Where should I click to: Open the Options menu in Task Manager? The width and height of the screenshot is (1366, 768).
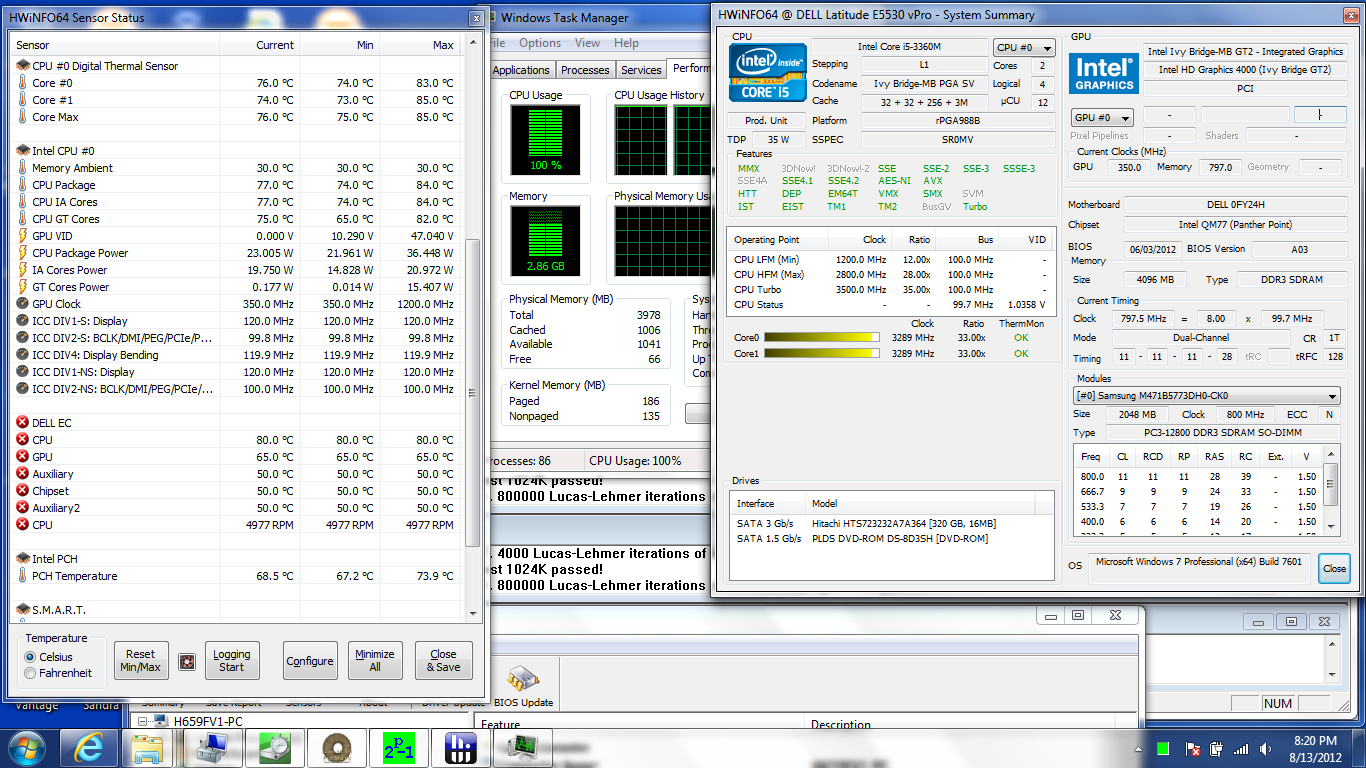click(x=540, y=43)
